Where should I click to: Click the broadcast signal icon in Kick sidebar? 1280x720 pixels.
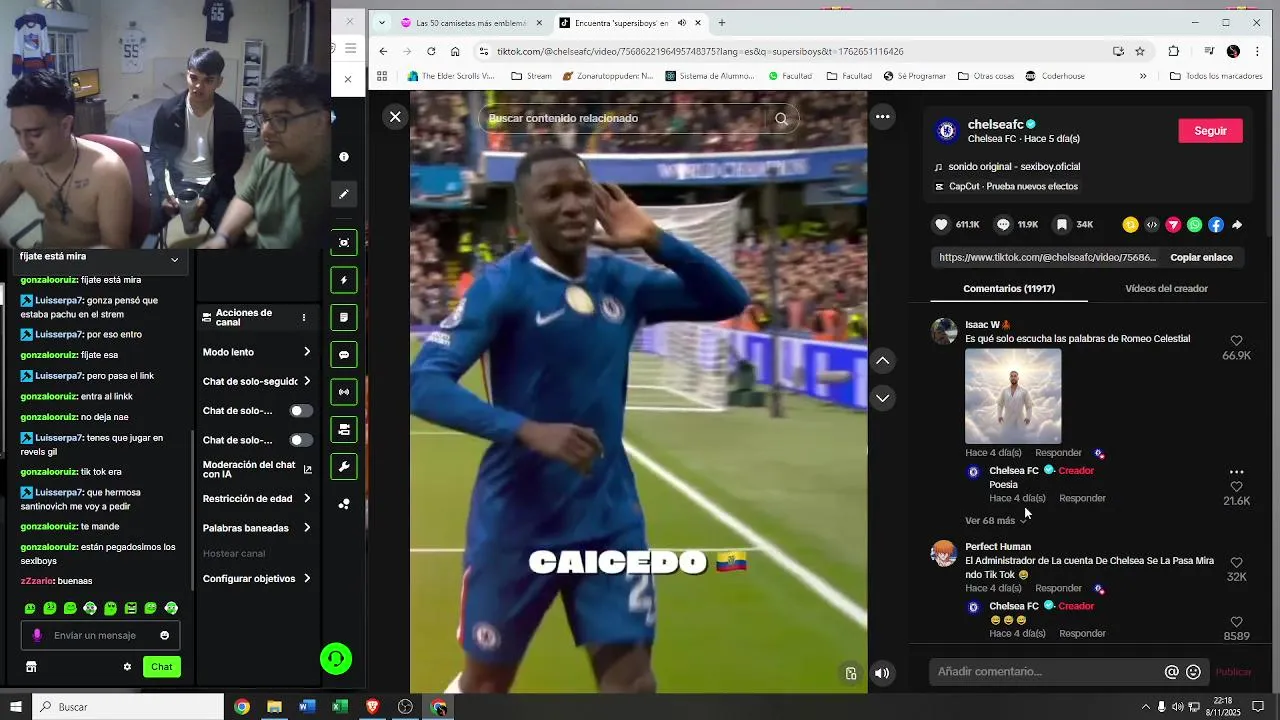(x=344, y=392)
